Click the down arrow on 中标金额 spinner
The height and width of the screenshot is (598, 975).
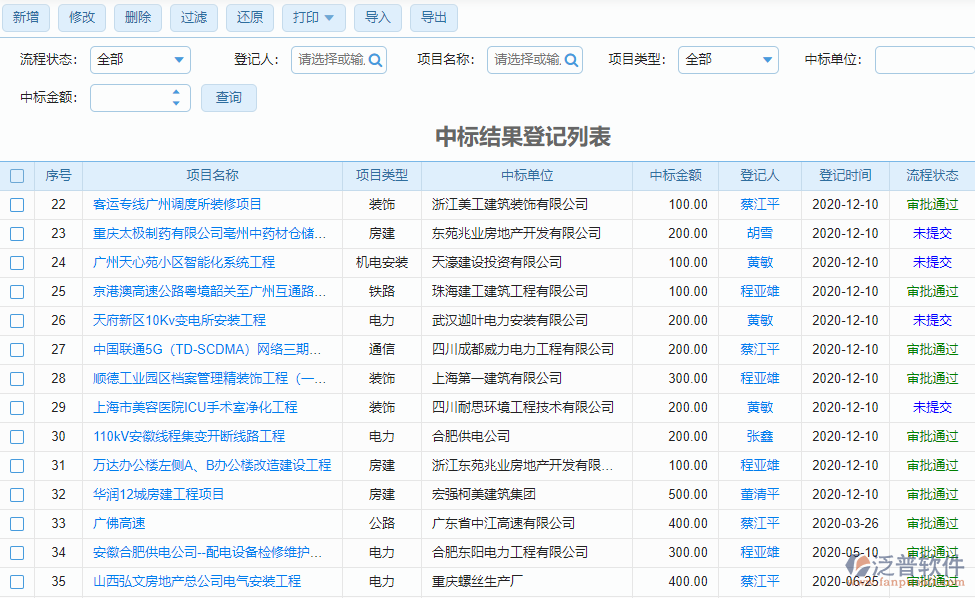[x=177, y=103]
